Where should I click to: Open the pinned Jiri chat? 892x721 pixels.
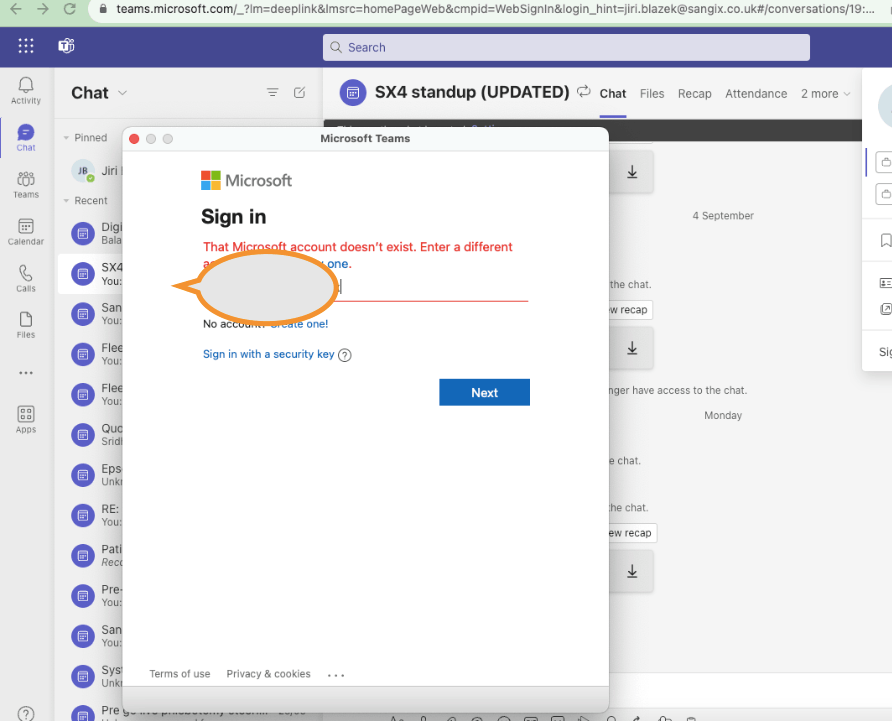pos(91,171)
